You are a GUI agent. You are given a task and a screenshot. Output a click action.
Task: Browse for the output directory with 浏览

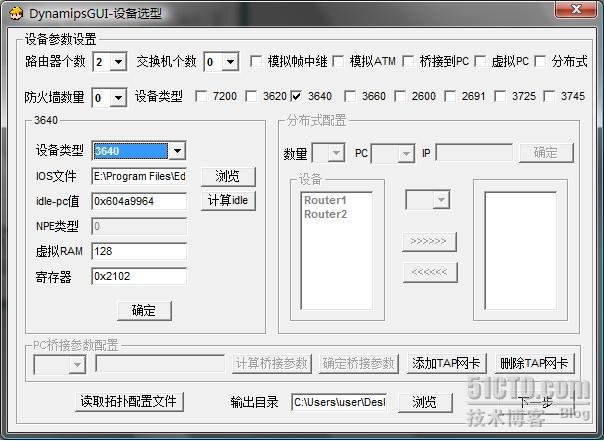coord(425,402)
